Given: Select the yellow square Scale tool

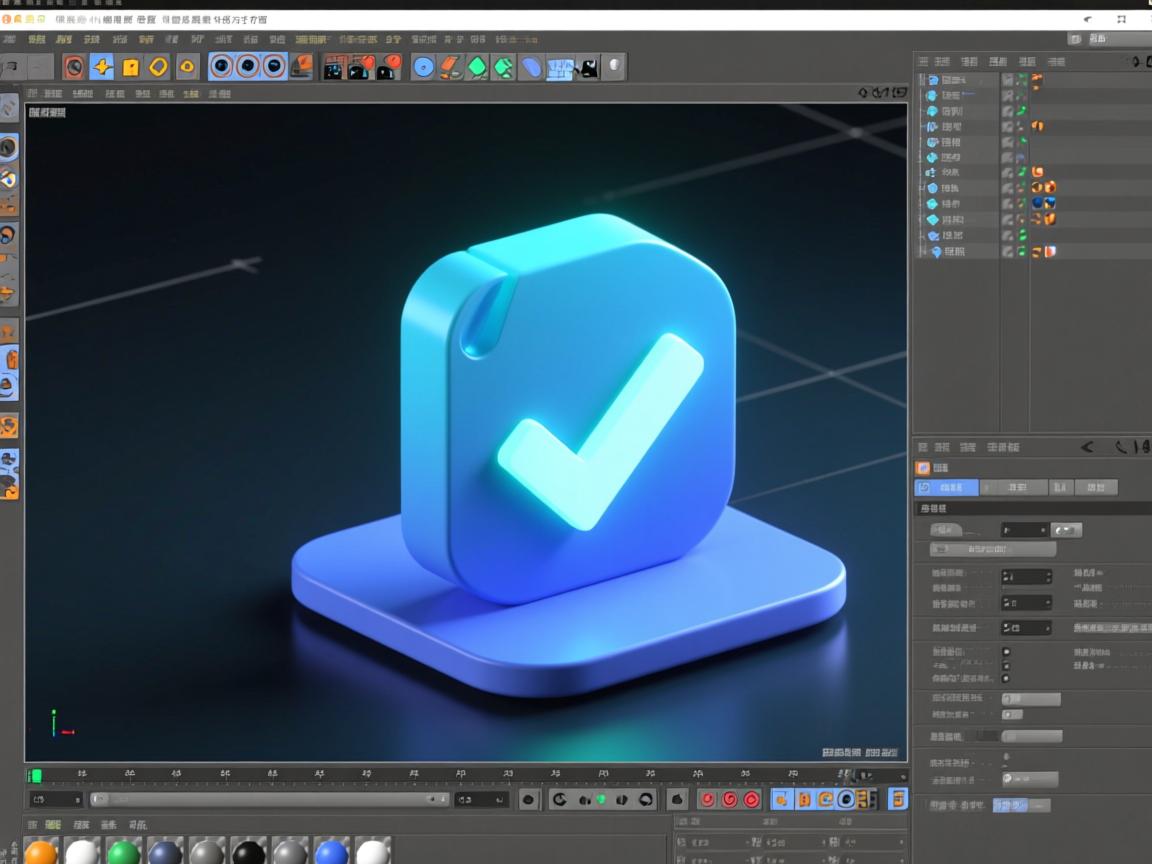Looking at the screenshot, I should [130, 67].
